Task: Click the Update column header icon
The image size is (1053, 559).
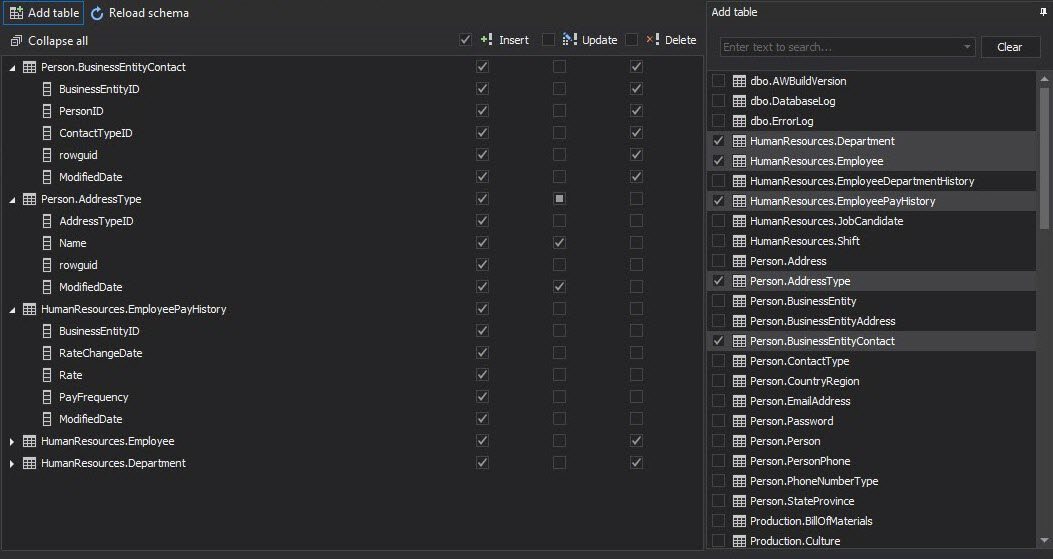Action: coord(569,40)
